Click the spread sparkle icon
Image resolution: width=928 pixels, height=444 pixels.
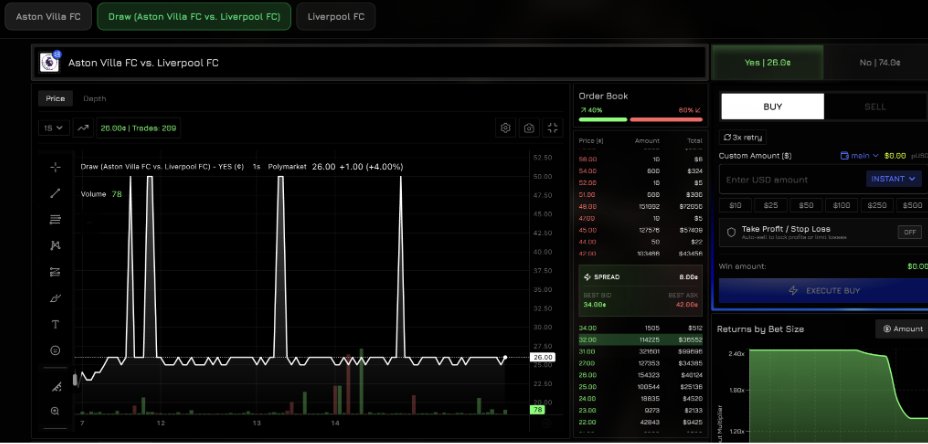click(588, 276)
